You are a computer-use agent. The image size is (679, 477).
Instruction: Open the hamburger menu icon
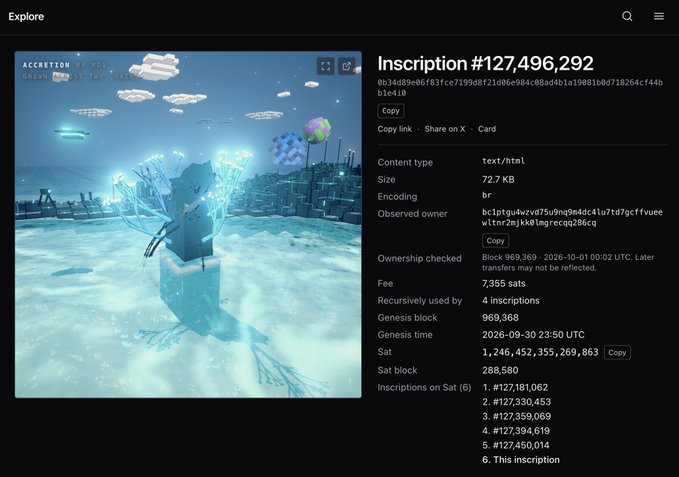click(659, 16)
